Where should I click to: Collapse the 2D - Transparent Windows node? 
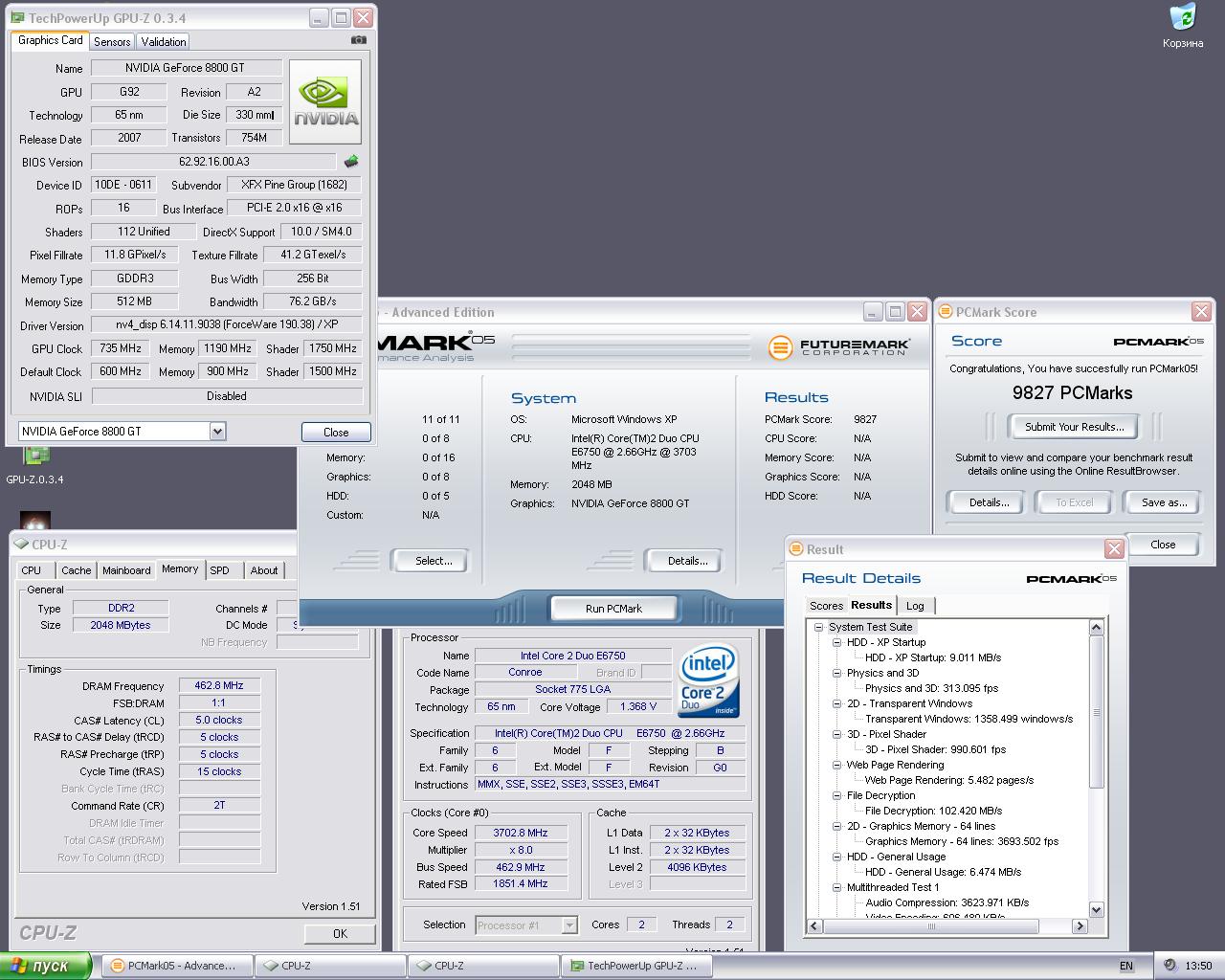[x=836, y=703]
